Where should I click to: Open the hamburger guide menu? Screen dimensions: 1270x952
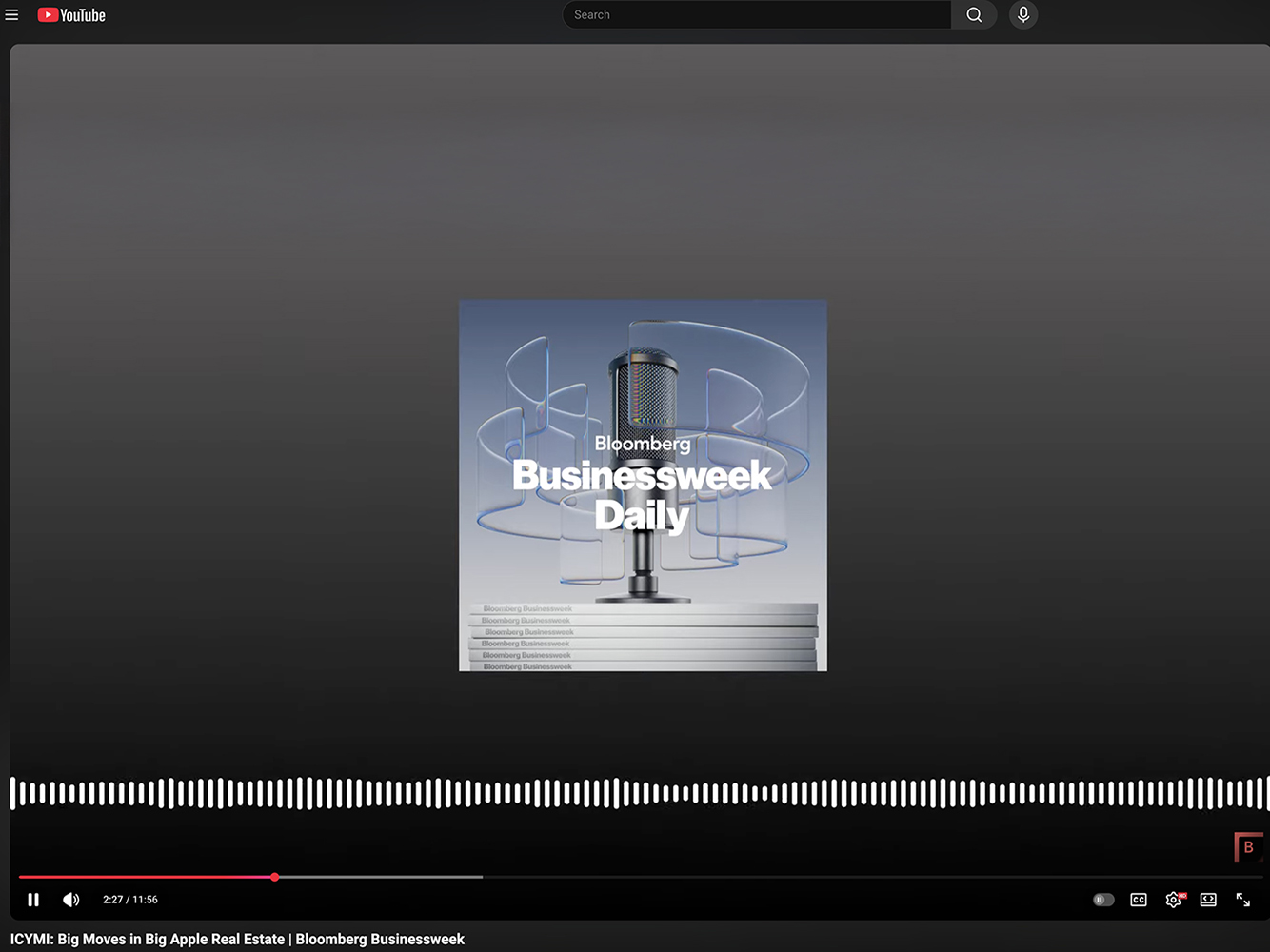point(12,15)
